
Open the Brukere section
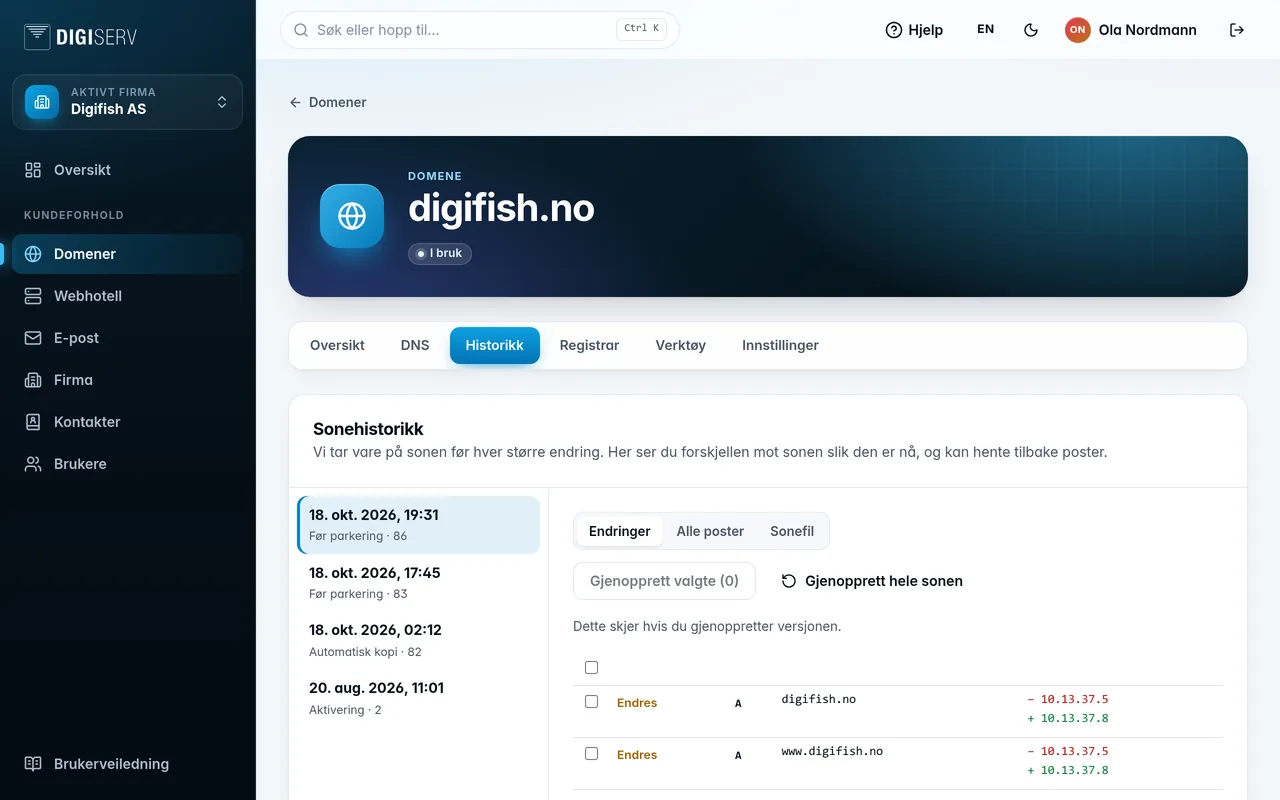point(127,464)
